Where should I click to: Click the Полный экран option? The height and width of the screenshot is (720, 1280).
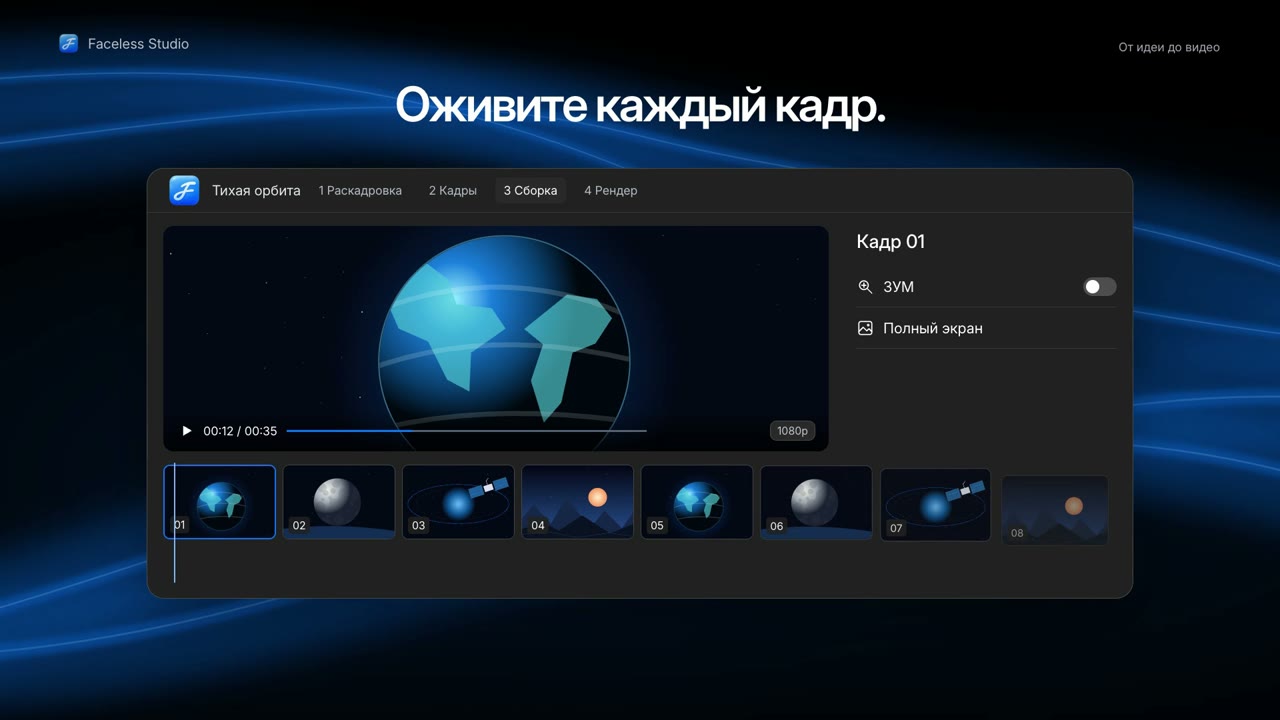(x=986, y=328)
